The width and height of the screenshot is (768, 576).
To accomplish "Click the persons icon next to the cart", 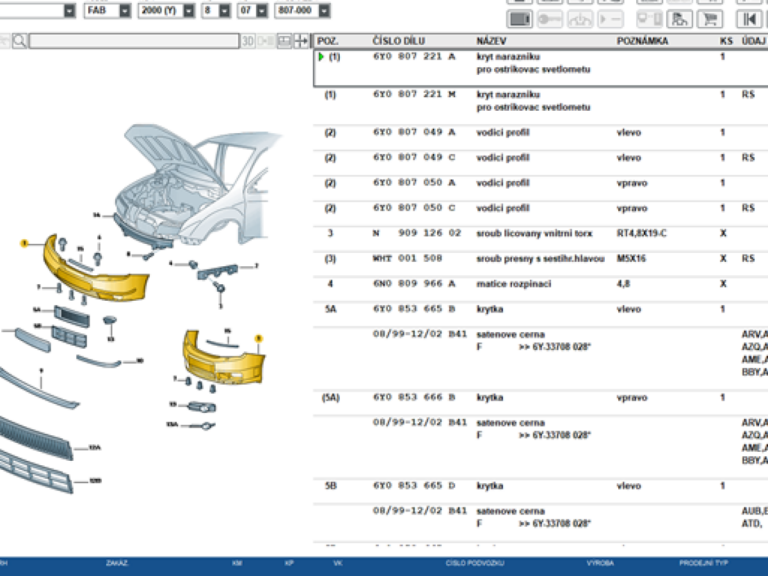I will [680, 19].
